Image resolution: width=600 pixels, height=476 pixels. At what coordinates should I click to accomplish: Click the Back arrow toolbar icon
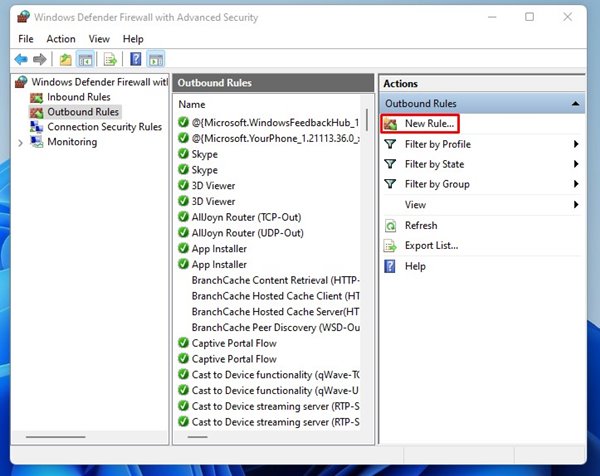(21, 59)
